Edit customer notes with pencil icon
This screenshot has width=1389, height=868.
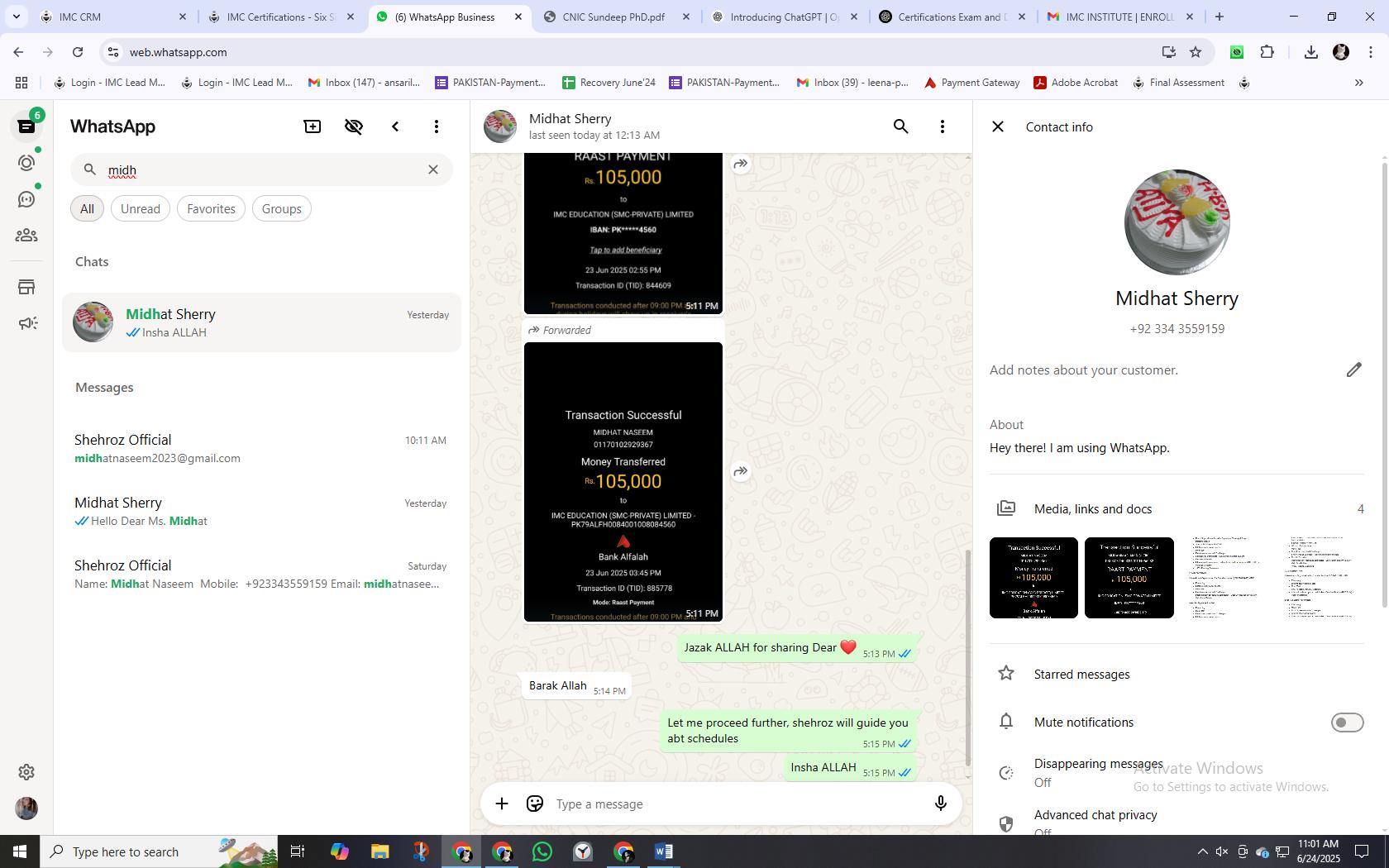1353,370
